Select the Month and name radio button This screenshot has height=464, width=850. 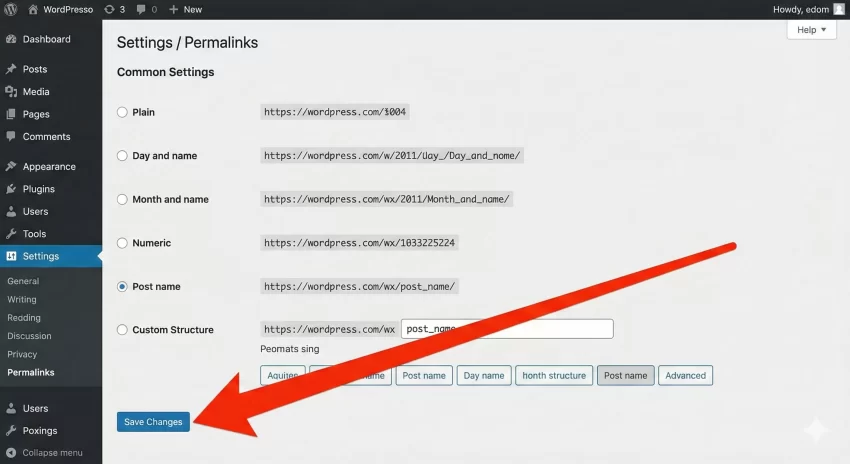tap(122, 199)
